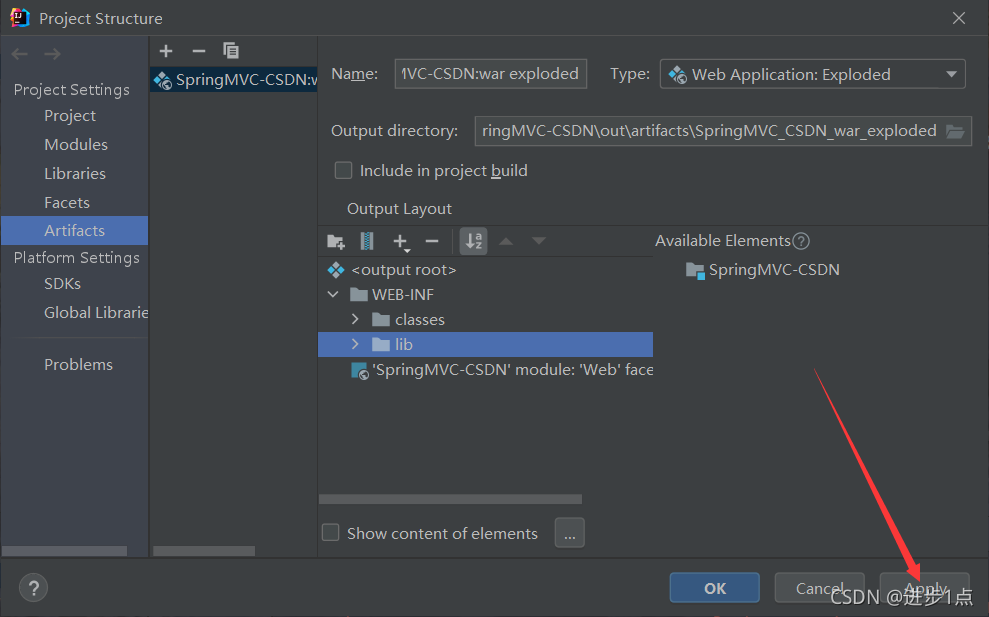This screenshot has width=989, height=617.
Task: Select the WEB-INF folder row
Action: point(485,295)
